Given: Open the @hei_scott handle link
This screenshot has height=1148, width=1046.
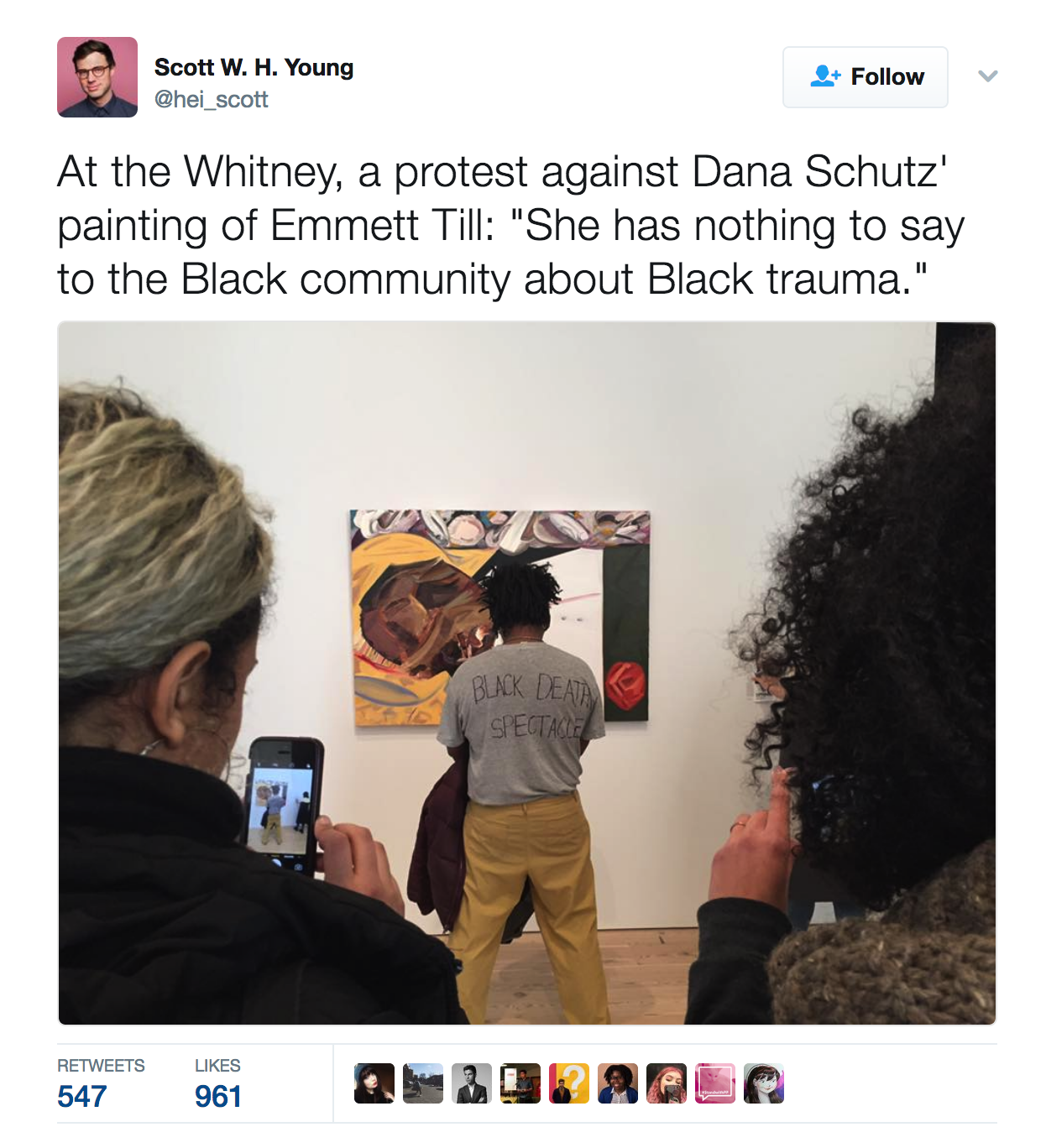Looking at the screenshot, I should tap(211, 100).
